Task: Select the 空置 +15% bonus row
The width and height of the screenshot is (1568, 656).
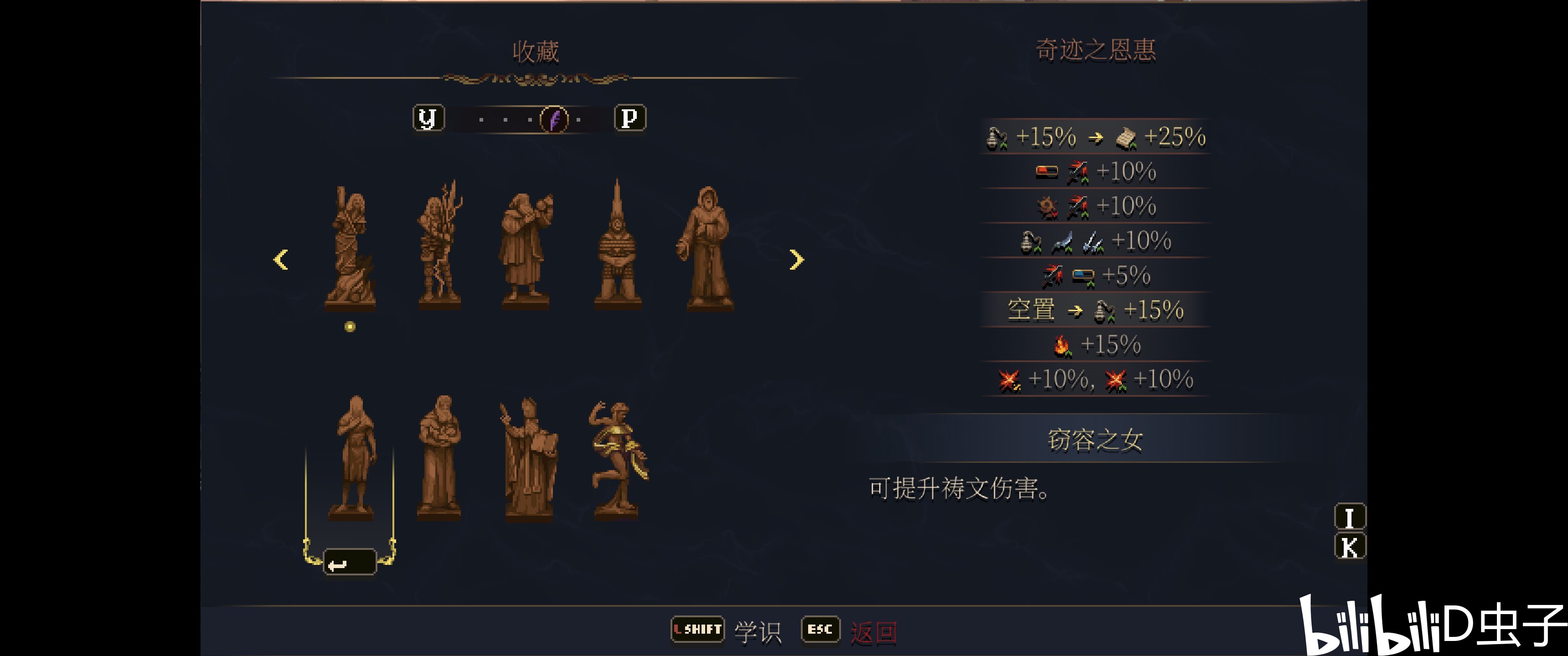Action: [1095, 310]
